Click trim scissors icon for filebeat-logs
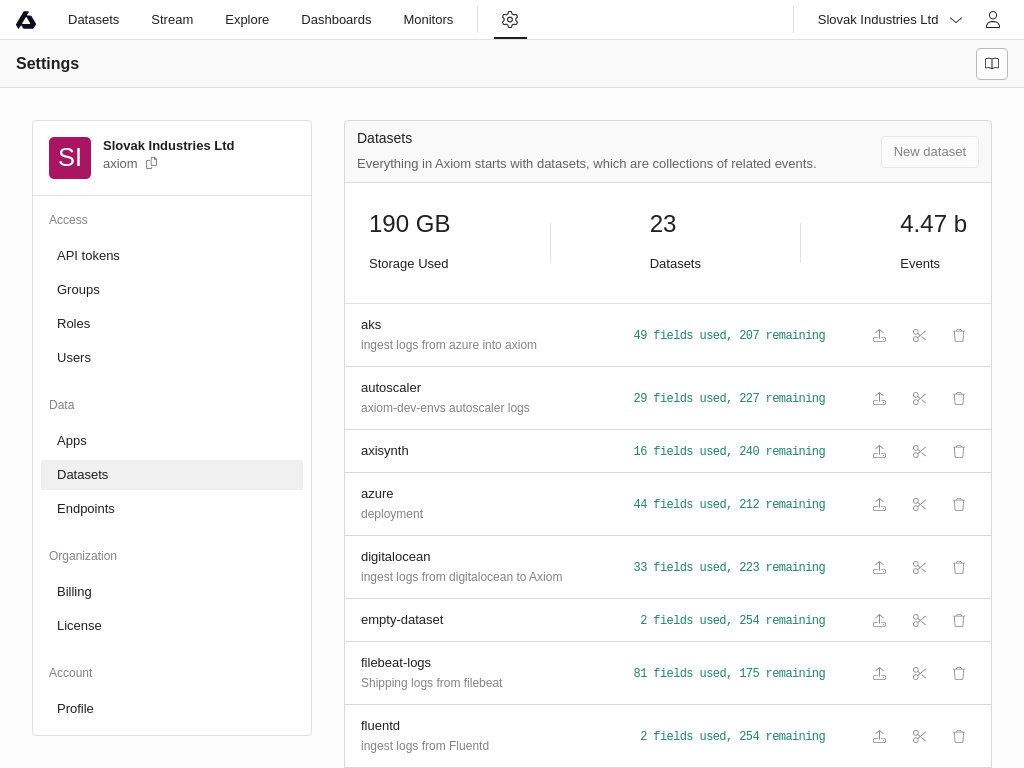Screen dimensions: 1024x768 coord(919,674)
